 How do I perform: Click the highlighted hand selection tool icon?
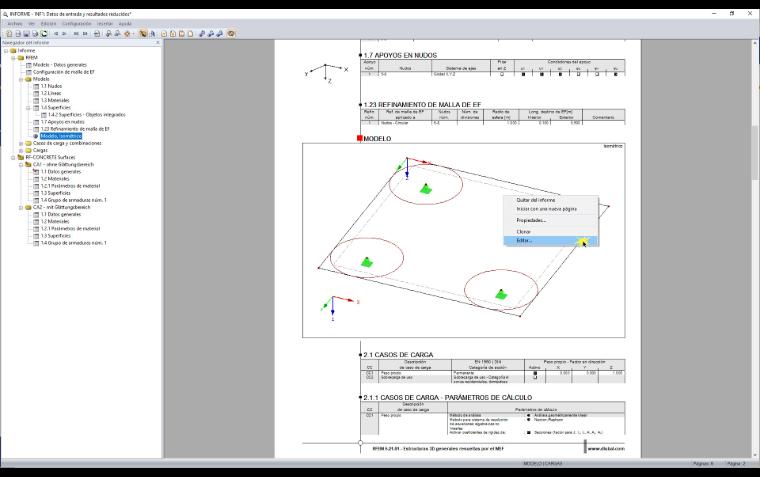point(143,33)
